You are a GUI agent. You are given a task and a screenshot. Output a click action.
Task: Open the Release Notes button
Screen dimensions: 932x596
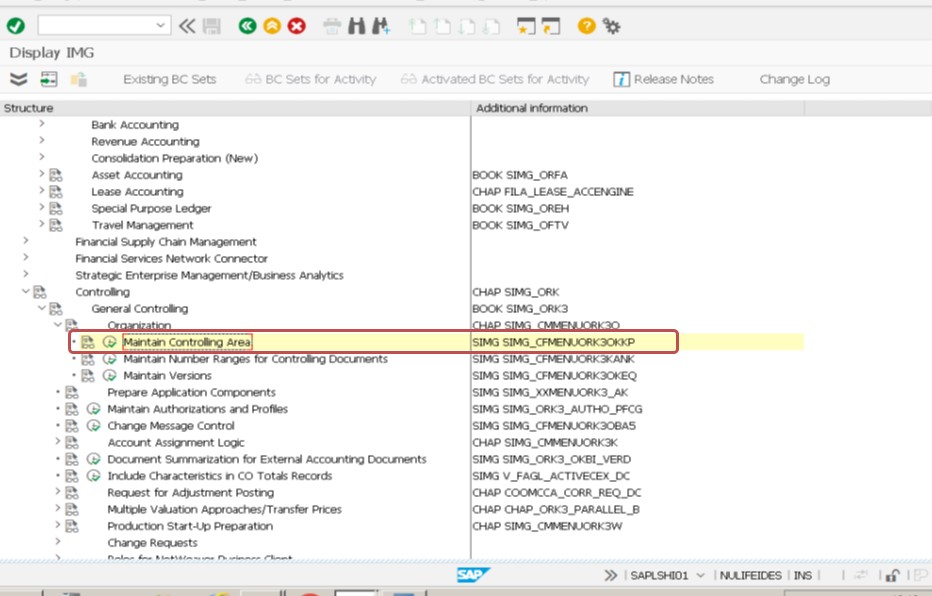663,80
